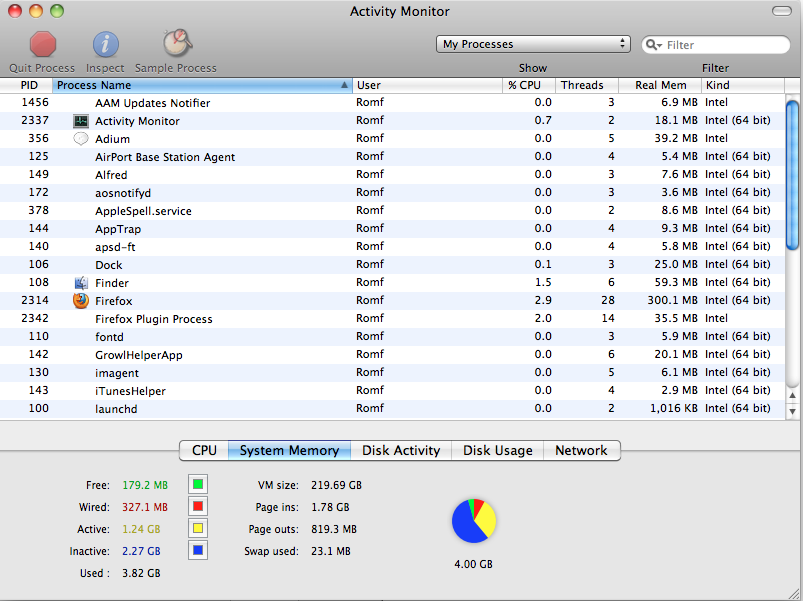Click the Swap used 23.1 MB value
Image resolution: width=803 pixels, height=601 pixels.
(x=331, y=551)
